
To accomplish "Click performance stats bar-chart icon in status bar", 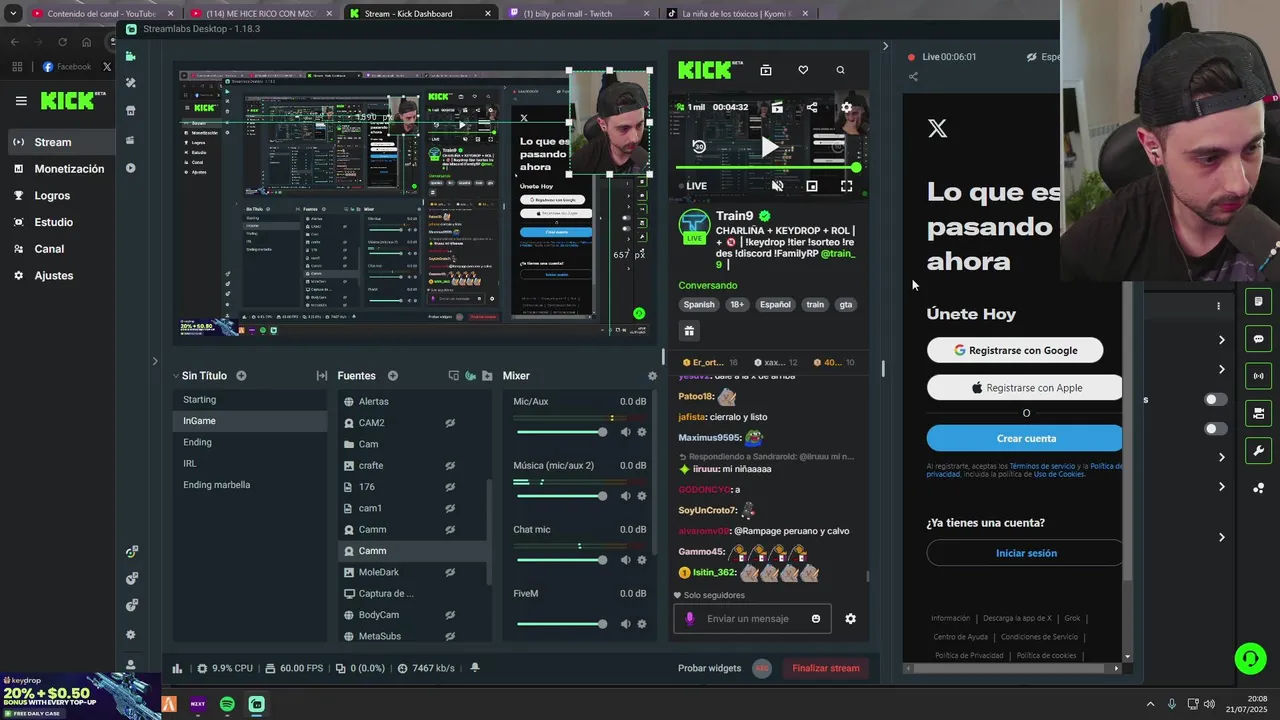I will click(x=177, y=668).
